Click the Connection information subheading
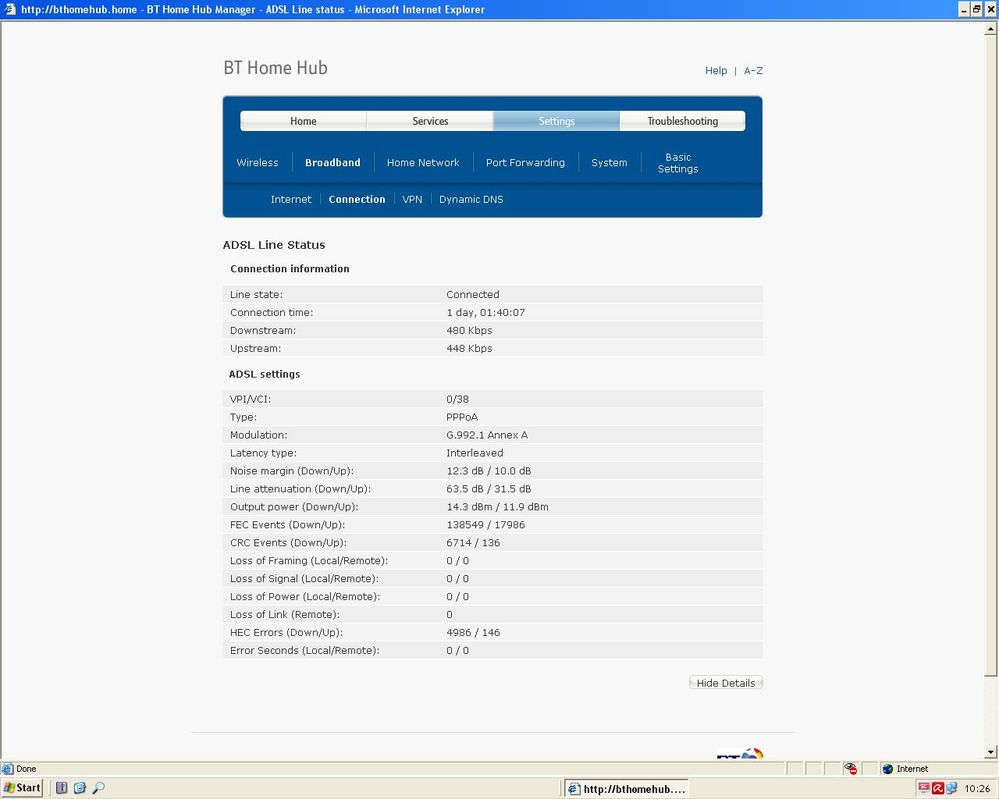999x799 pixels. click(x=290, y=269)
